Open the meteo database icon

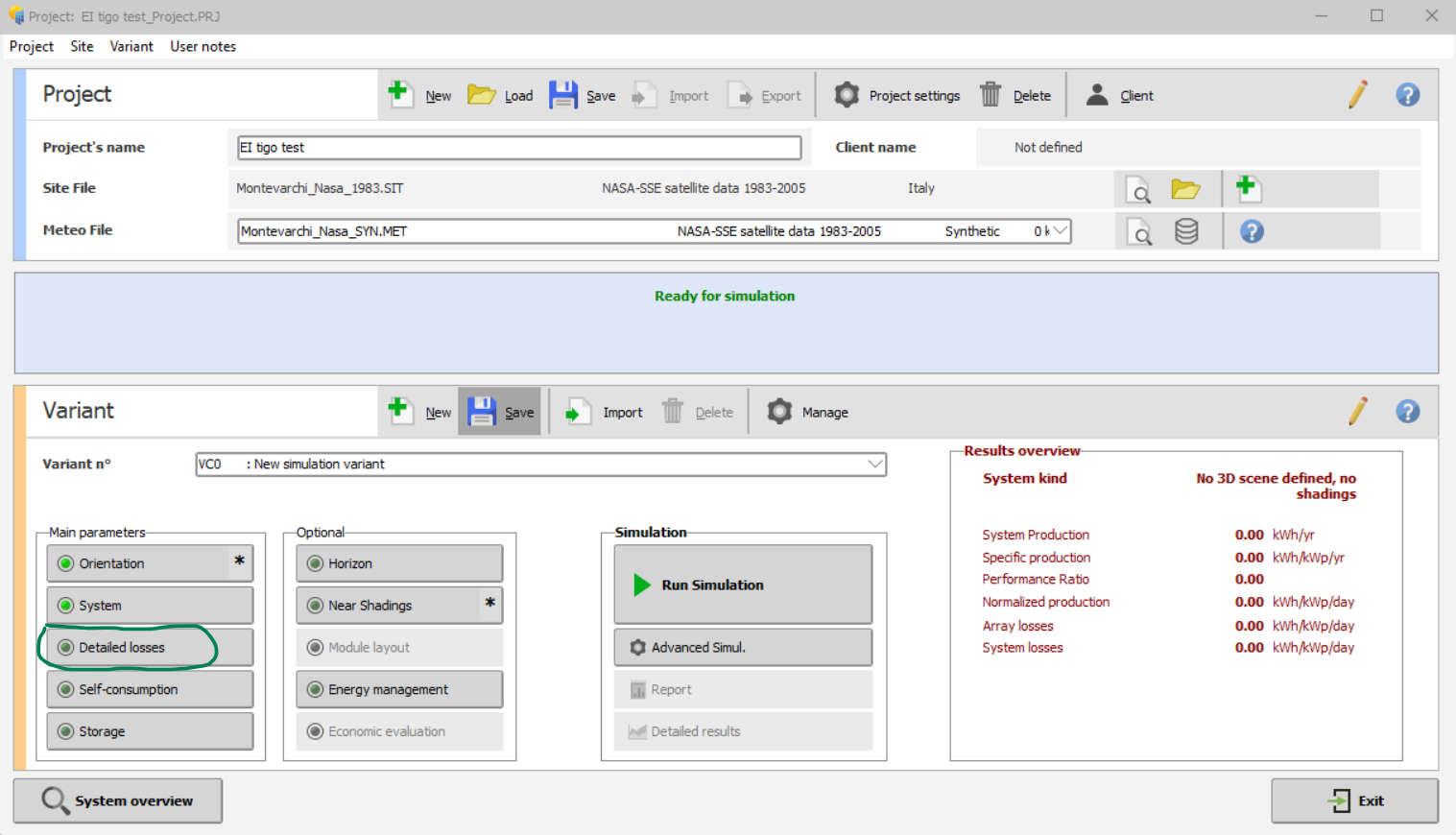click(x=1186, y=231)
